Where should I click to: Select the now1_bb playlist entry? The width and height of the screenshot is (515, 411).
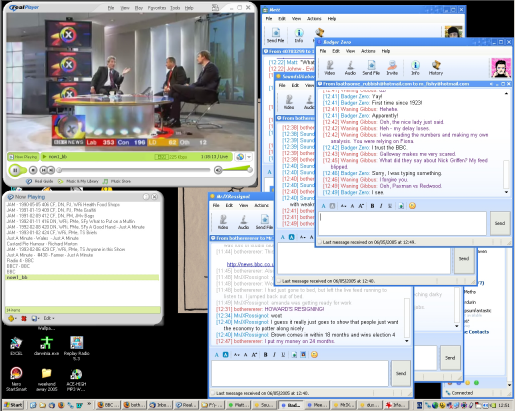click(x=82, y=277)
